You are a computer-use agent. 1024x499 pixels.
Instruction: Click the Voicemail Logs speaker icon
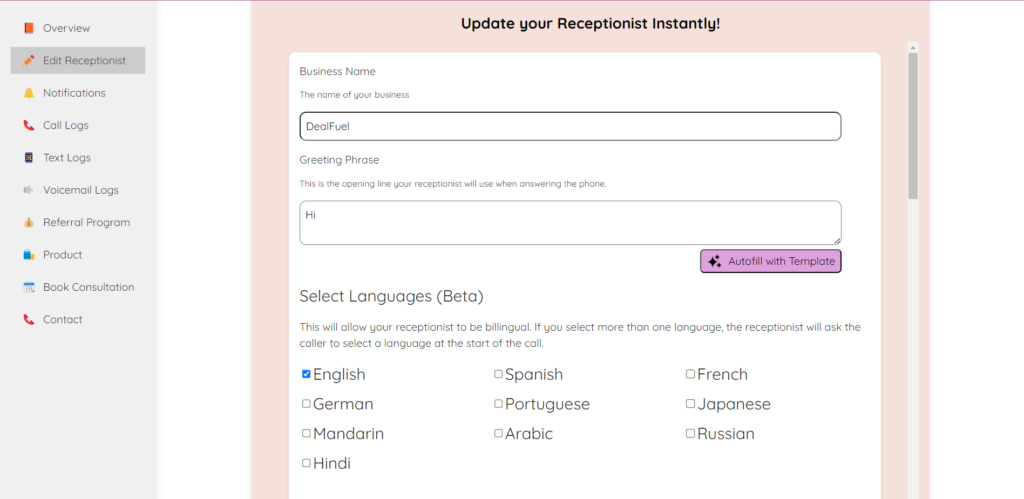point(29,190)
